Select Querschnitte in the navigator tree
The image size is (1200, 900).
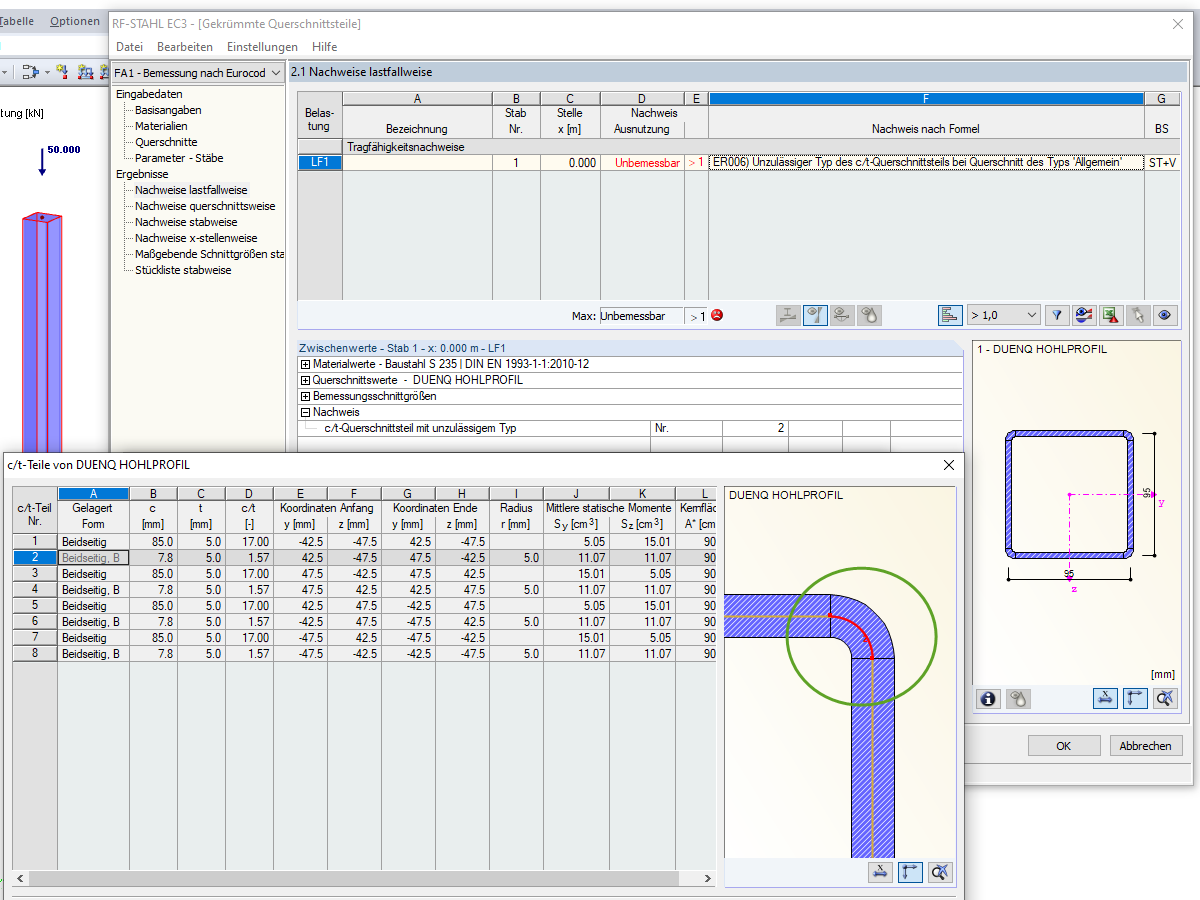[x=166, y=142]
